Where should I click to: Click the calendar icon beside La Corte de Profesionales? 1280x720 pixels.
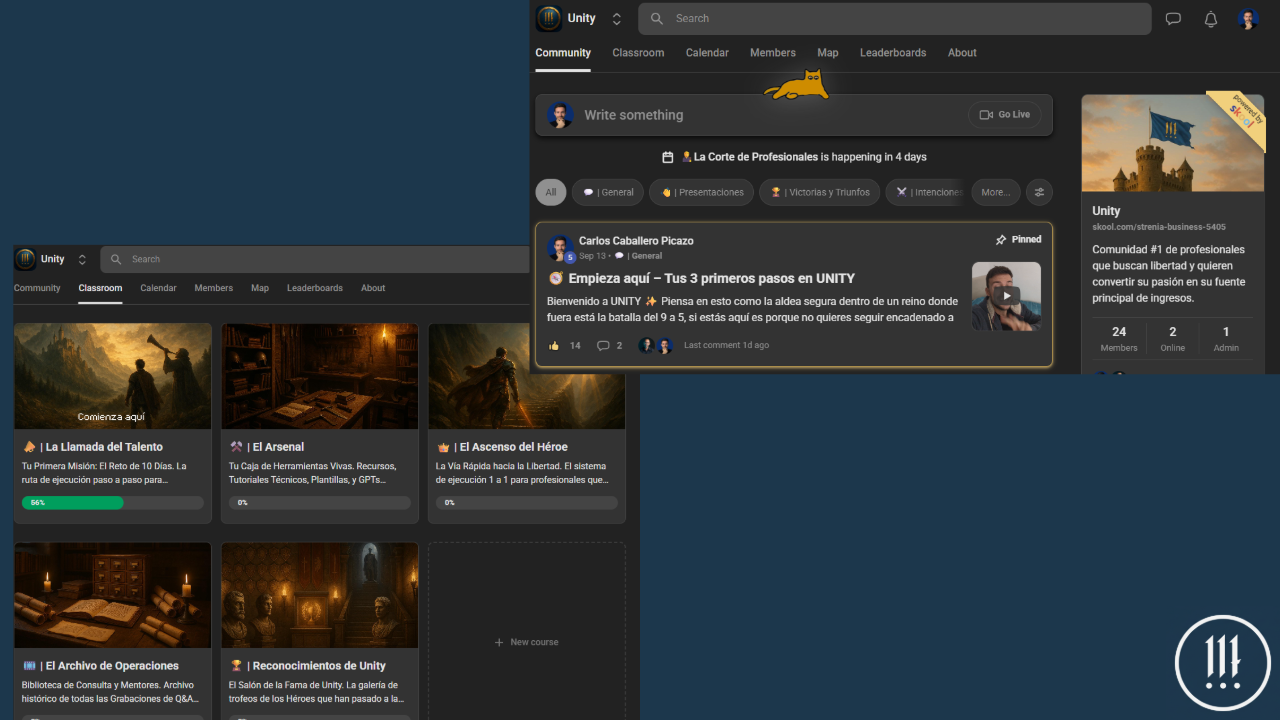pos(668,157)
